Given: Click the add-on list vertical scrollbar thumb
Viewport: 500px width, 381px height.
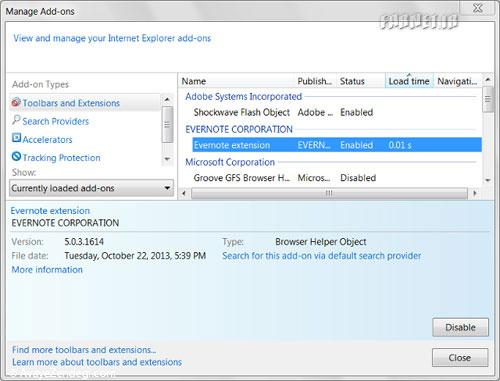Looking at the screenshot, I should (x=487, y=99).
